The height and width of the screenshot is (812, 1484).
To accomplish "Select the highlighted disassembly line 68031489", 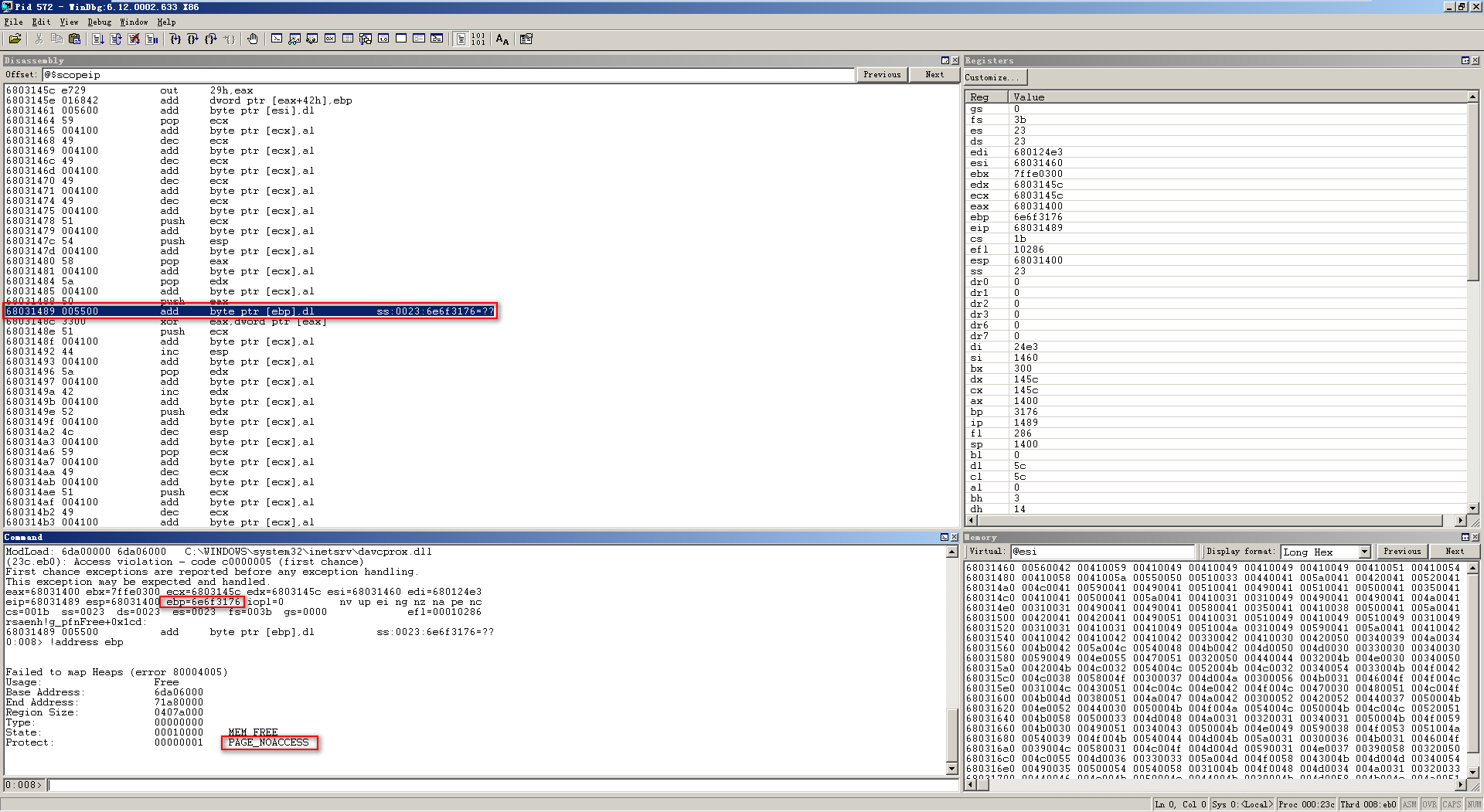I will tap(250, 311).
